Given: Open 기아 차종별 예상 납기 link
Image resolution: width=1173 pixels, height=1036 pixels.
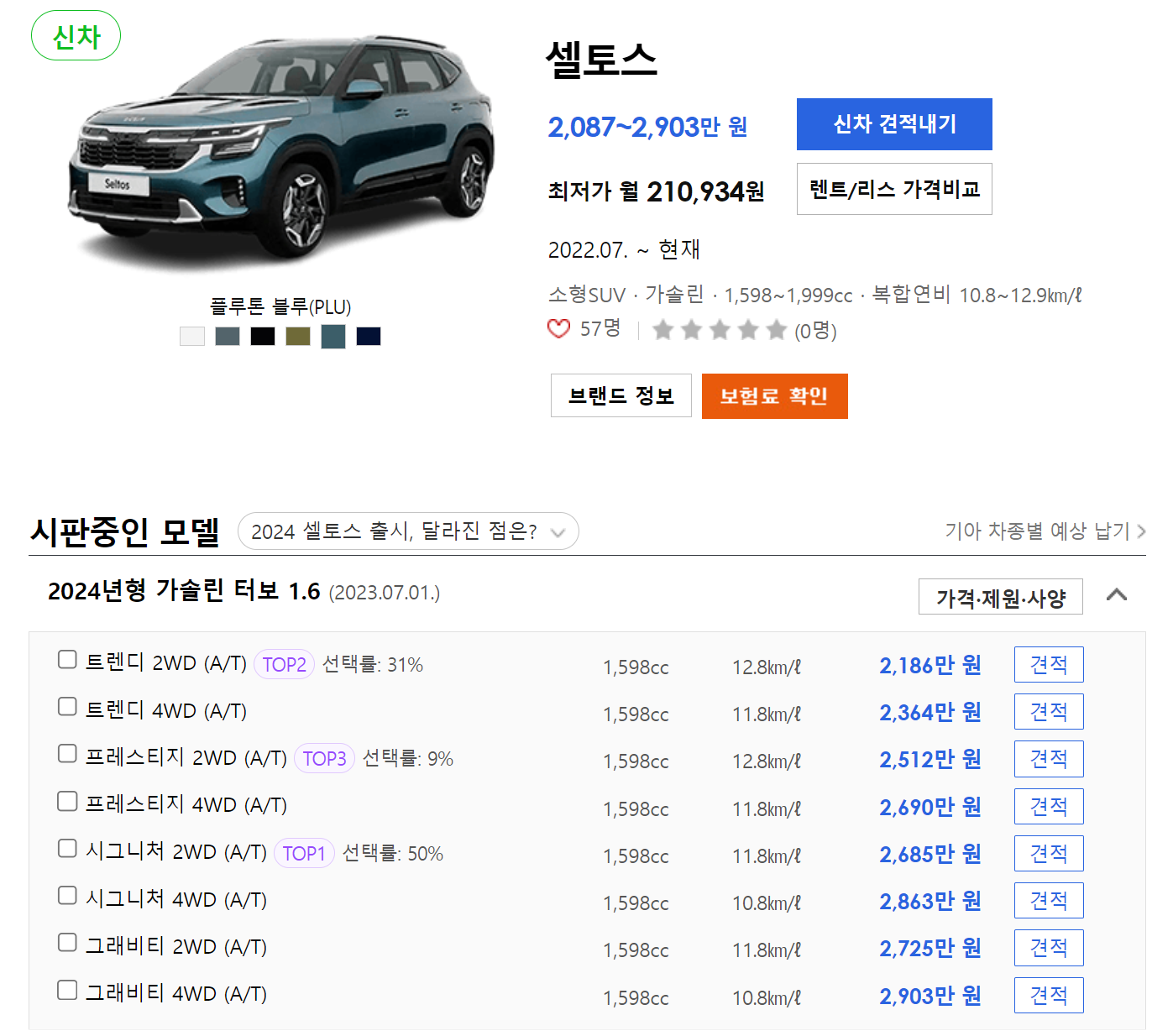Looking at the screenshot, I should [1045, 531].
